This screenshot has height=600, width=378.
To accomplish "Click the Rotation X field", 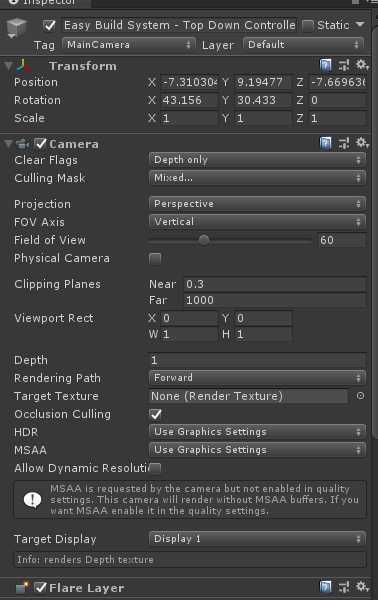I will coord(189,100).
